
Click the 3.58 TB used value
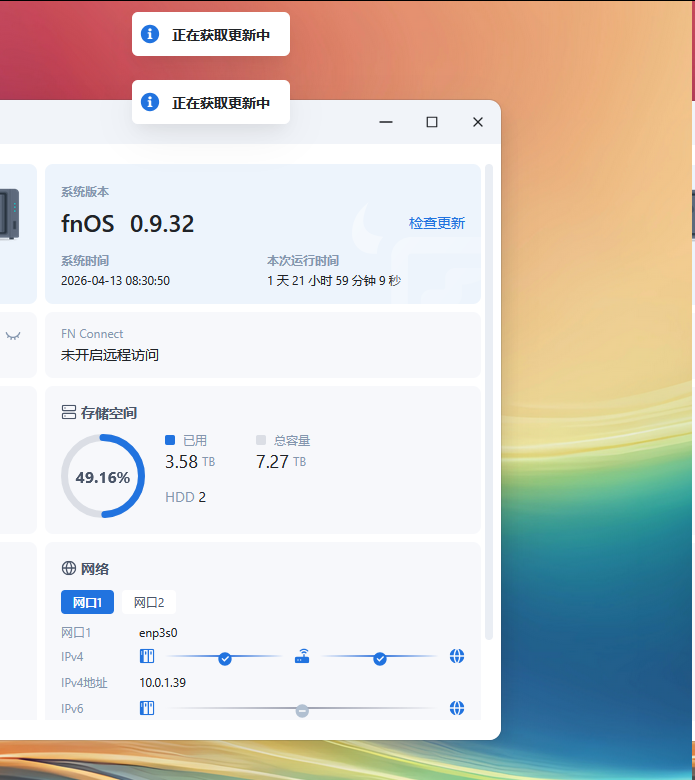(x=190, y=462)
